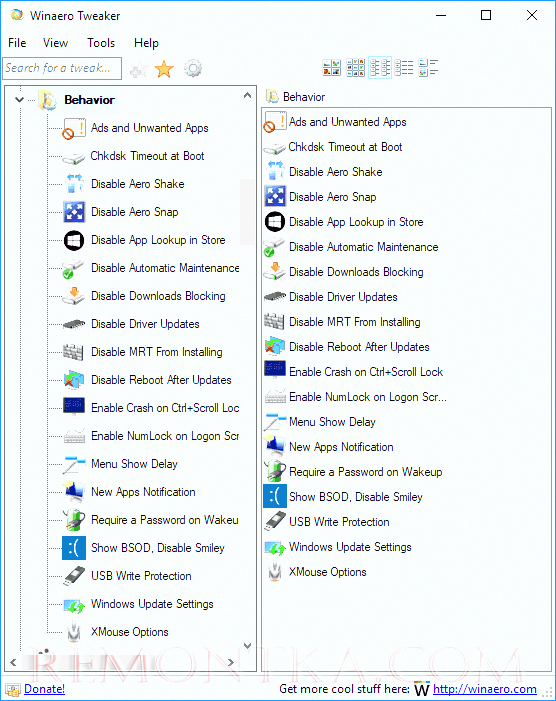Click tree horizontal scrollbar right arrow
The width and height of the screenshot is (556, 701).
point(231,663)
